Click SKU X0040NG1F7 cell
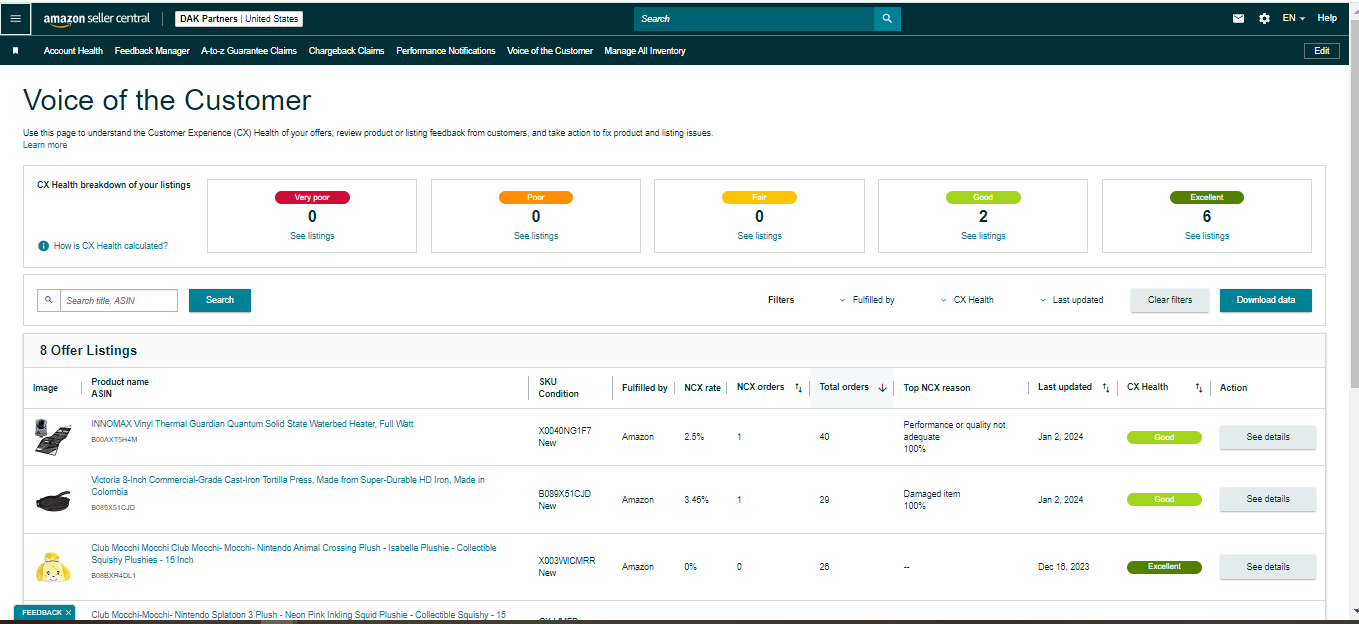 pyautogui.click(x=565, y=431)
